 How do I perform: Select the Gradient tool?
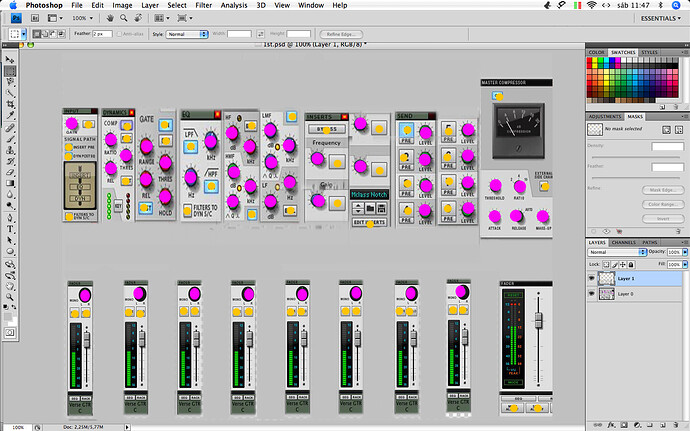10,184
